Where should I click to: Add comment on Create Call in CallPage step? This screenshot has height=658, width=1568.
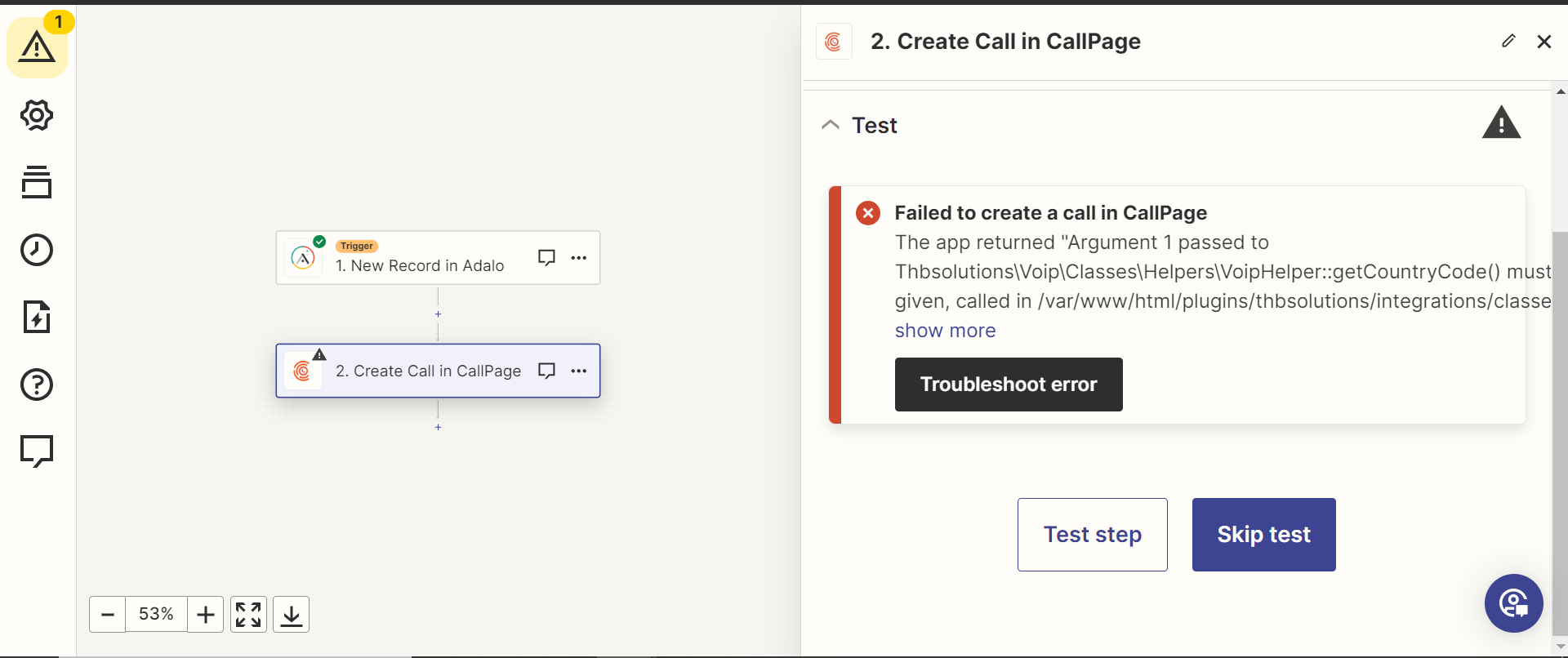coord(546,371)
